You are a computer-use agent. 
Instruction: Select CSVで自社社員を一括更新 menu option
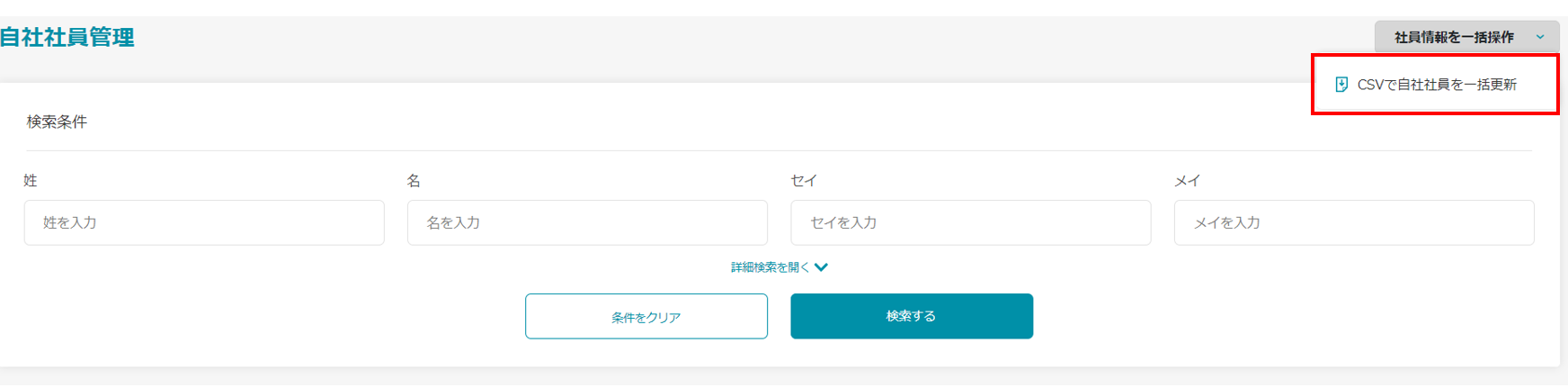pyautogui.click(x=1436, y=85)
